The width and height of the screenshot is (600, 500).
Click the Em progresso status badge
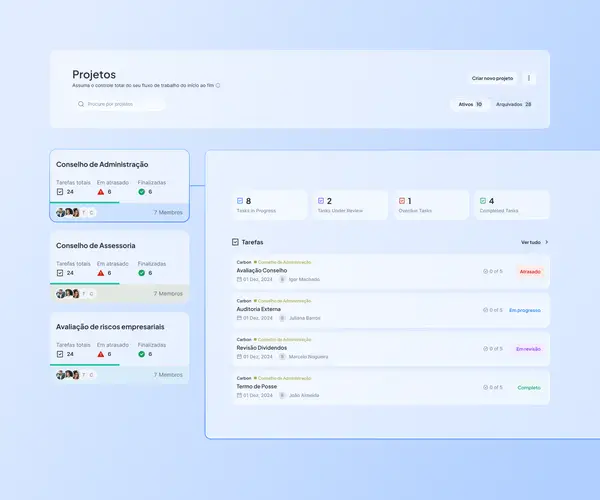pos(525,310)
